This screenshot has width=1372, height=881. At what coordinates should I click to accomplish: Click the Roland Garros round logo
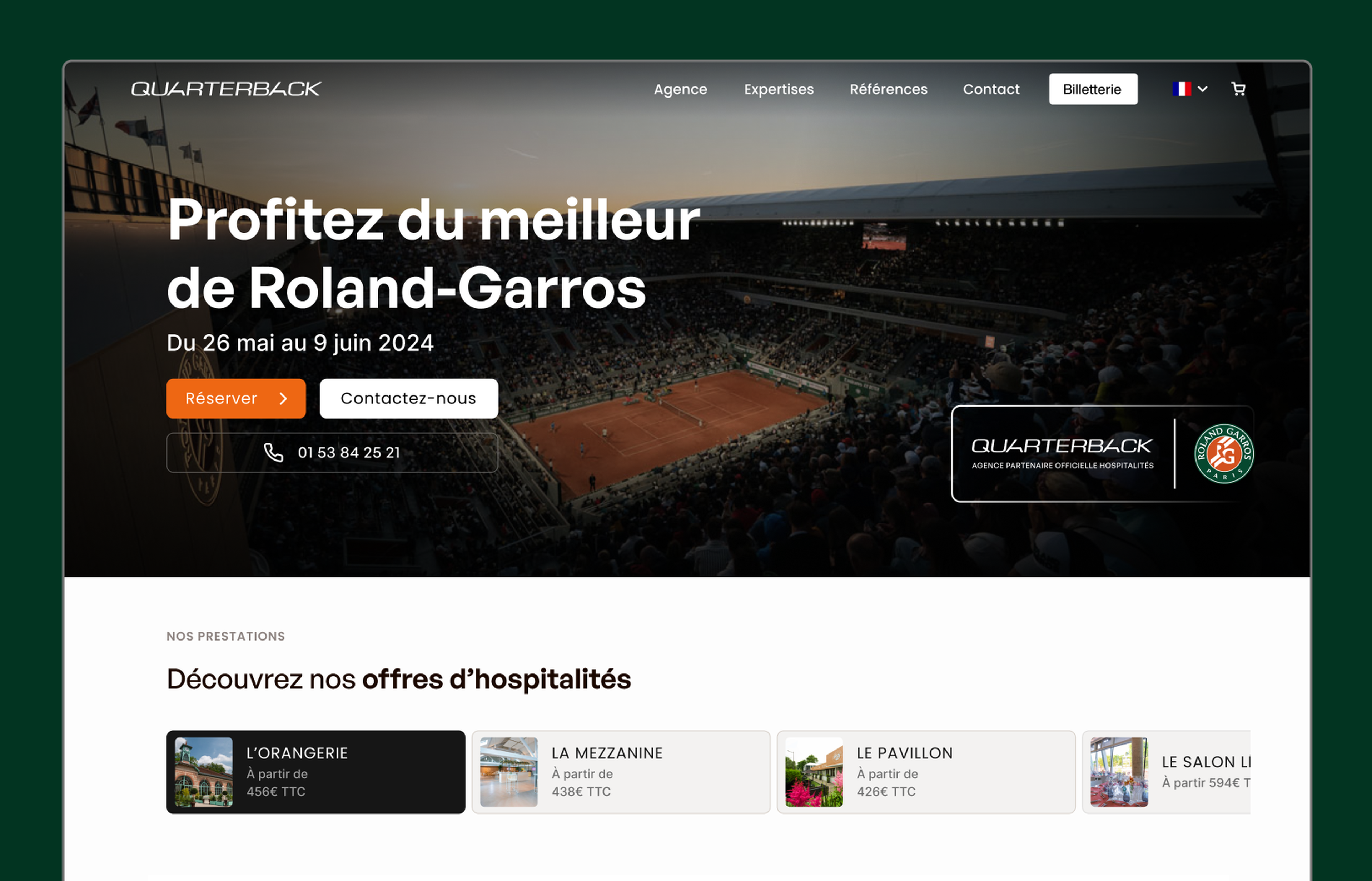click(x=1224, y=454)
